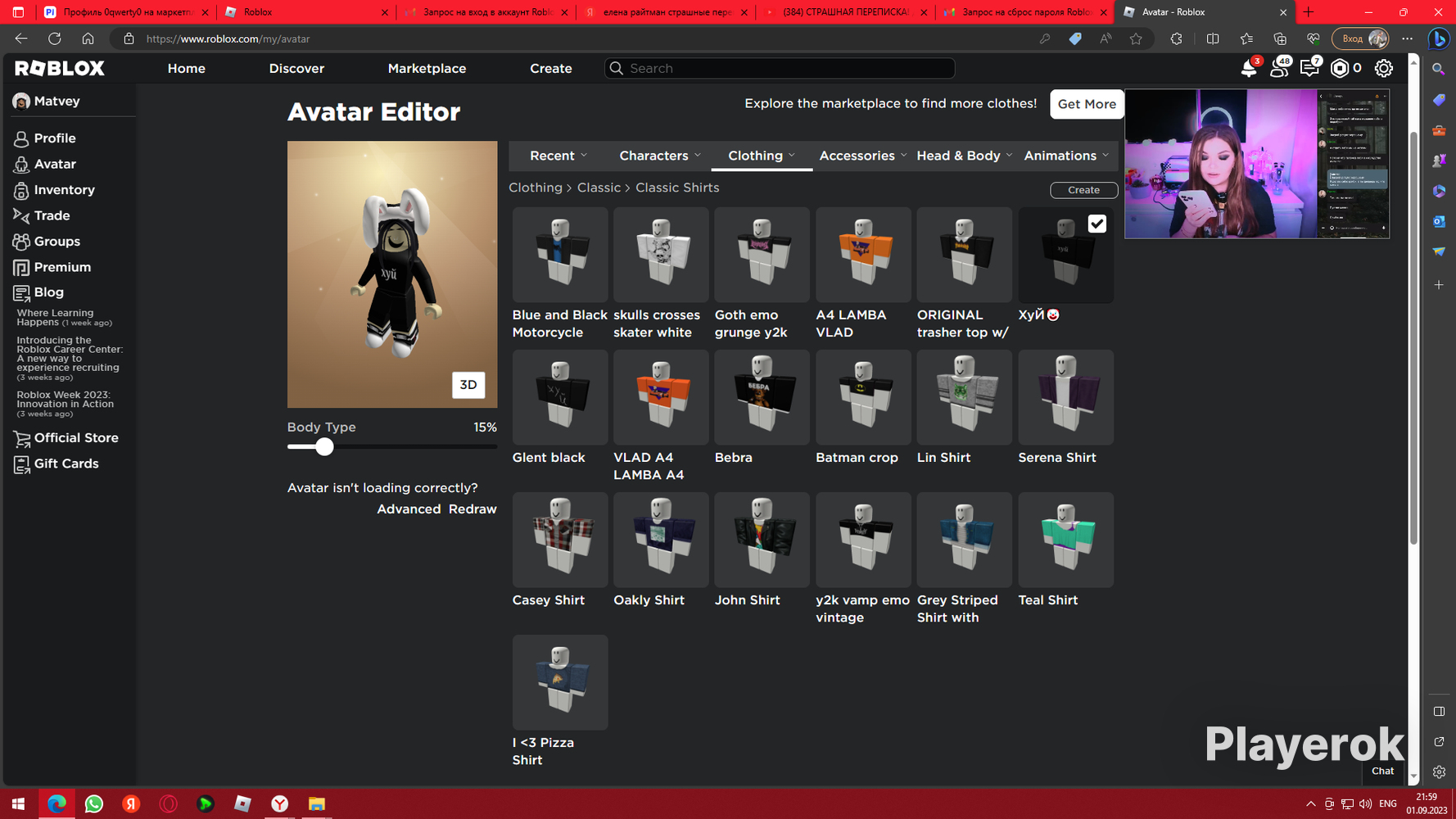The height and width of the screenshot is (819, 1456).
Task: Add this page to favorites (star icon)
Action: [1136, 38]
